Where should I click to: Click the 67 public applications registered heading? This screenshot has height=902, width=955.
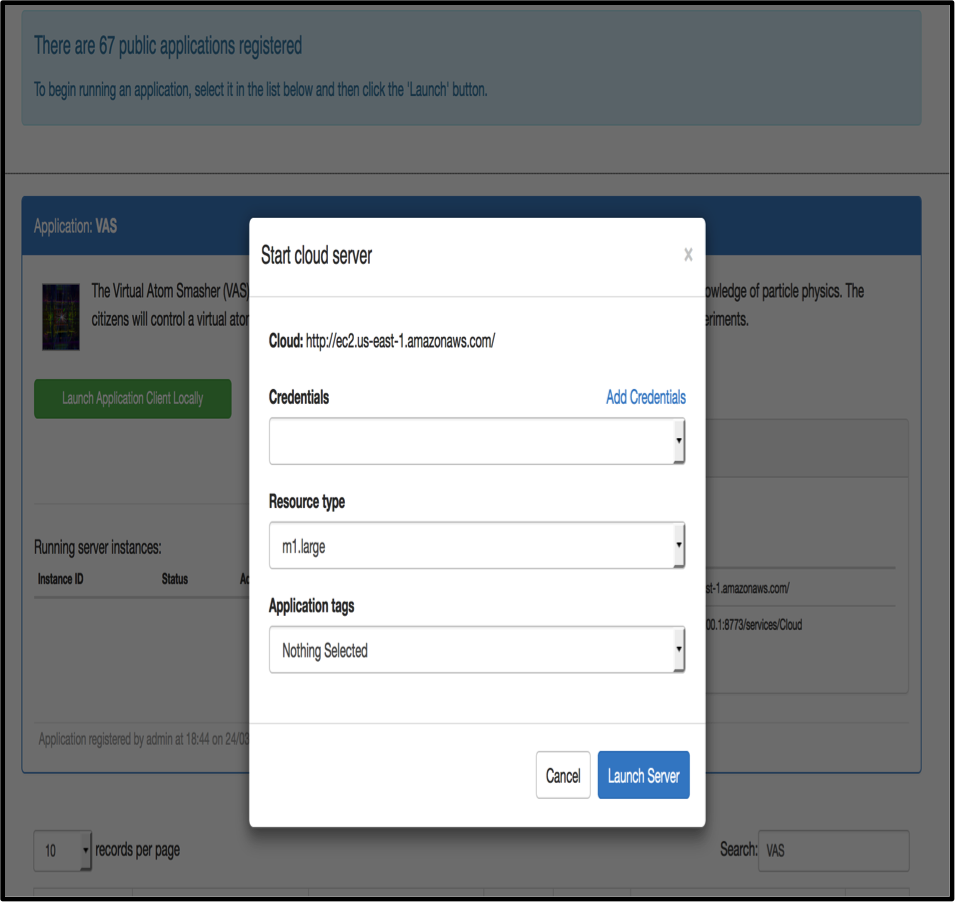coord(168,46)
